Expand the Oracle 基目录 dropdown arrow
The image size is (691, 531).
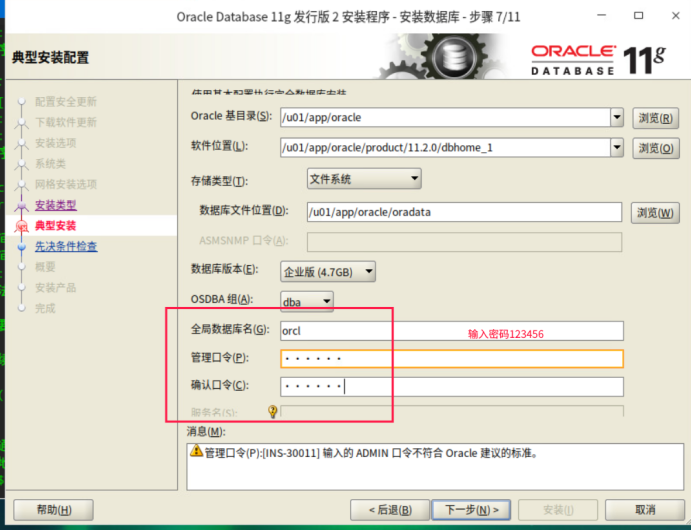(617, 117)
